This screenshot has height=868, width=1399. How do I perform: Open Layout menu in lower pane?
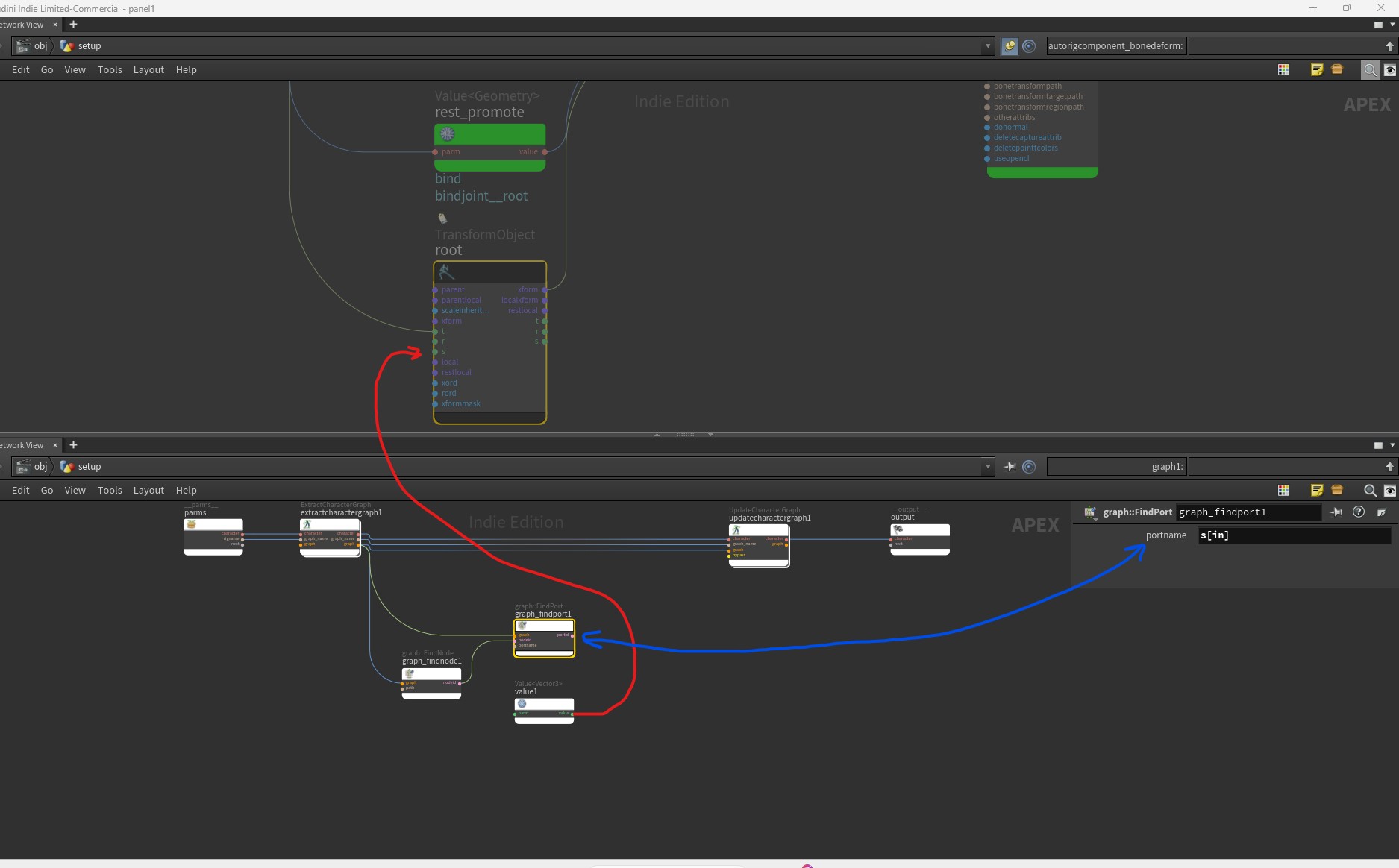[148, 490]
